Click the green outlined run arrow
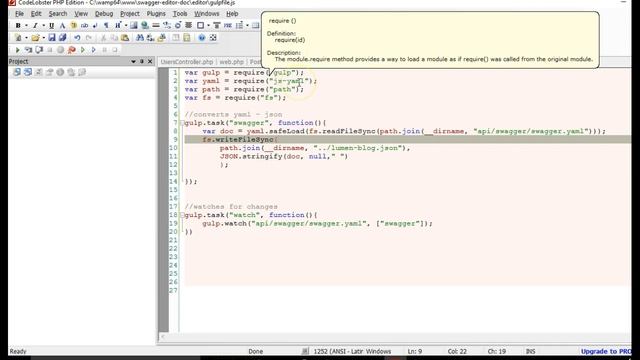Image resolution: width=640 pixels, height=360 pixels. 83,50
